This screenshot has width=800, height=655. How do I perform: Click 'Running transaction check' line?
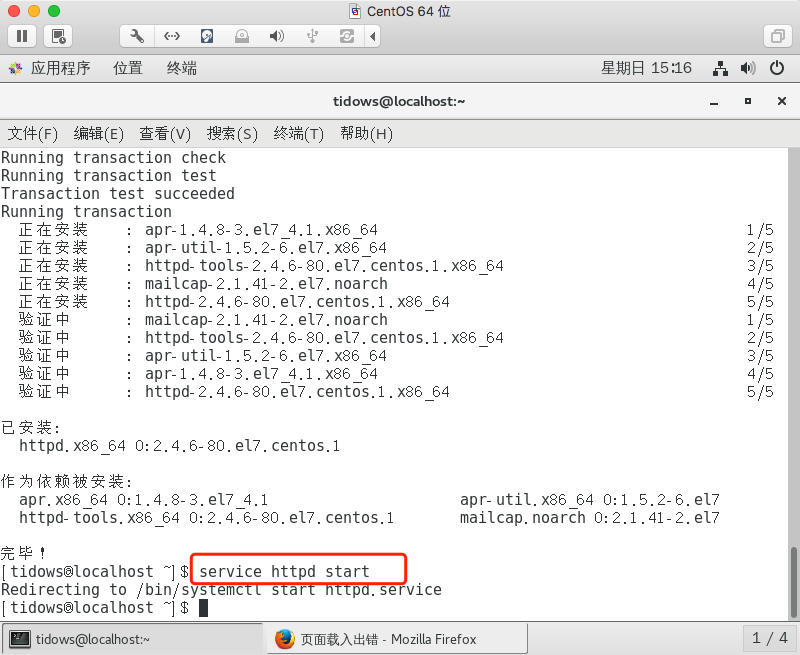coord(113,158)
